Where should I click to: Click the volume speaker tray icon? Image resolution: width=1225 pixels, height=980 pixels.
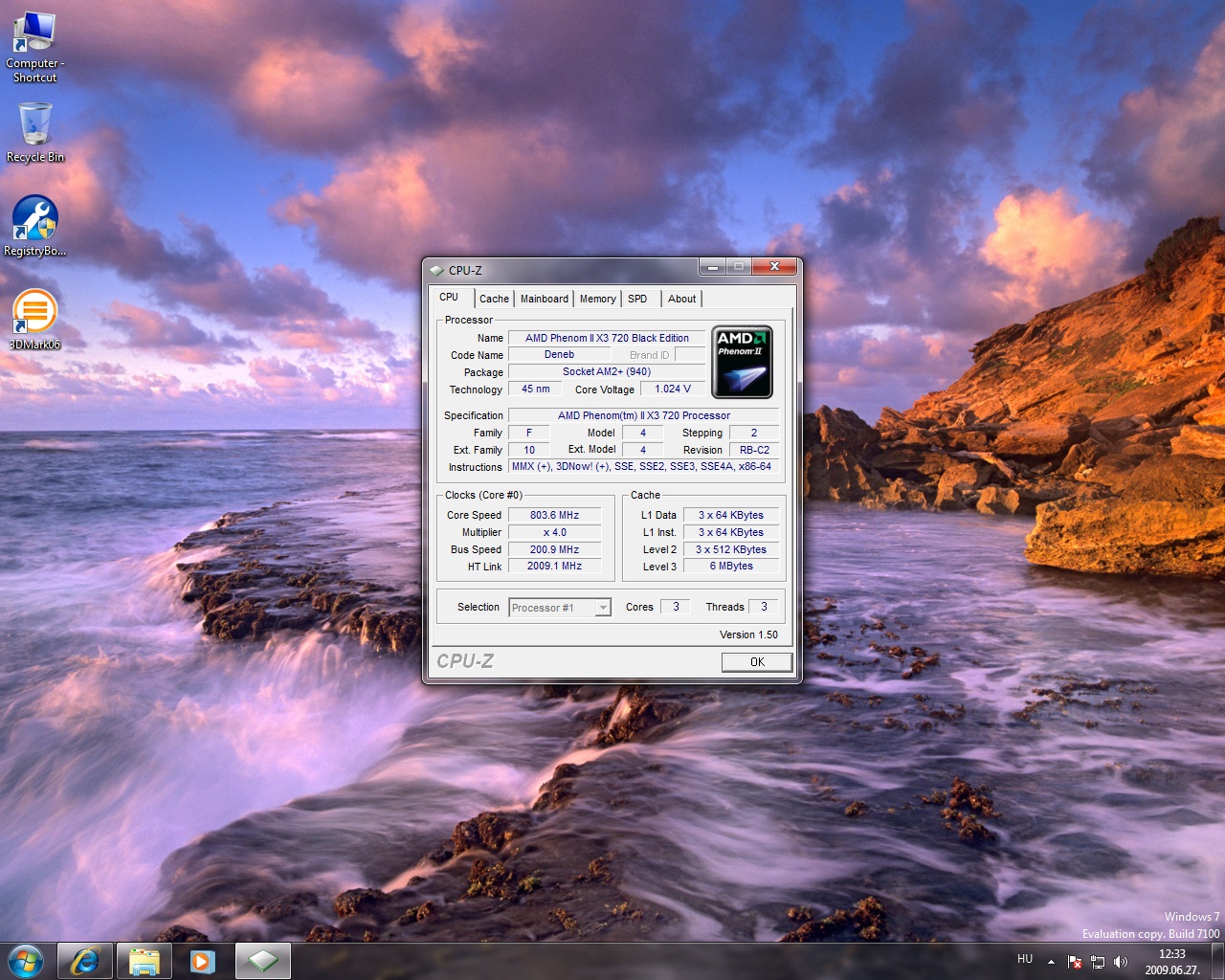coord(1121,962)
